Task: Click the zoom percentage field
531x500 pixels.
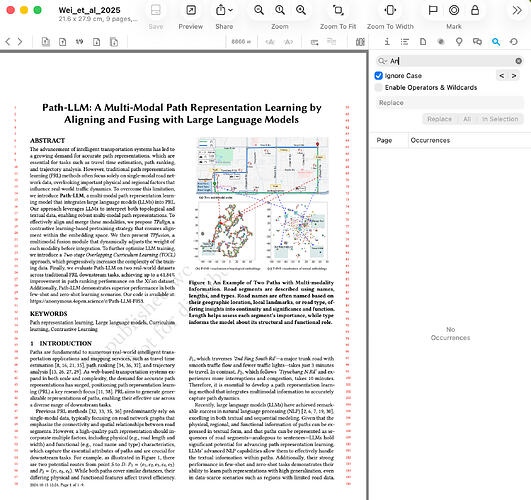Action: [241, 42]
